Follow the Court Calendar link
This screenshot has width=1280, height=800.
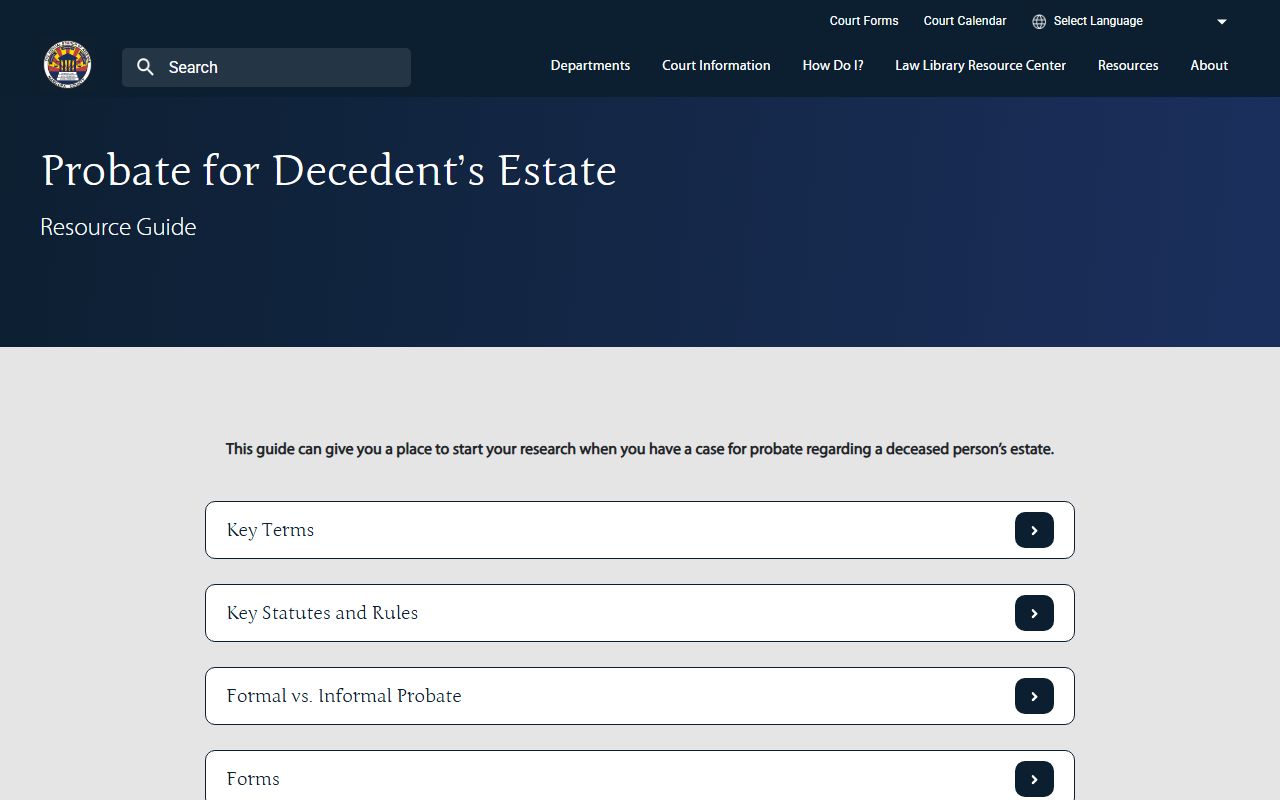[965, 21]
